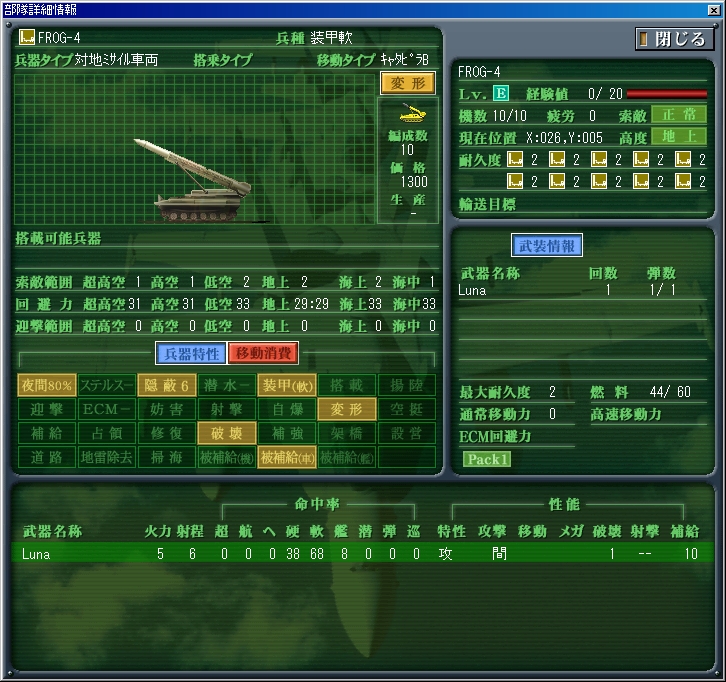
Task: Click the 命中率 group header
Action: coord(317,504)
